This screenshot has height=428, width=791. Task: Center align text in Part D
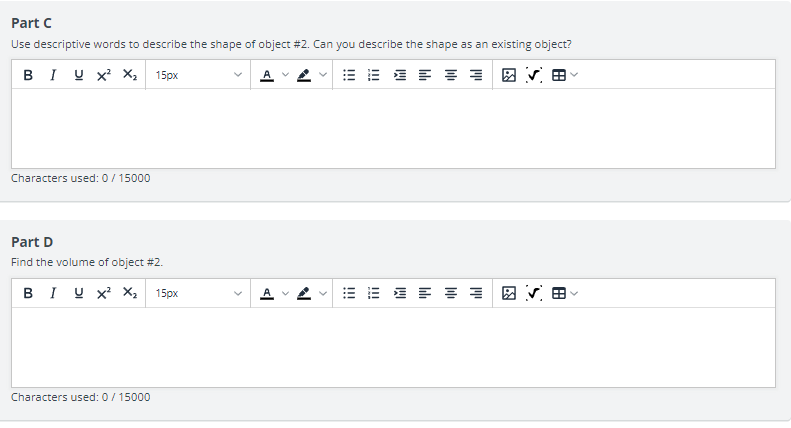click(450, 293)
